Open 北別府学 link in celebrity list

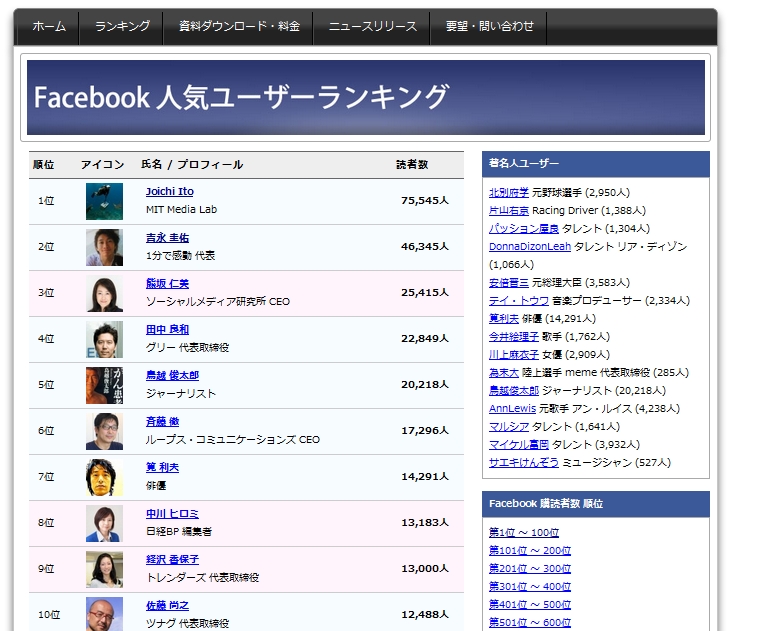[x=509, y=193]
